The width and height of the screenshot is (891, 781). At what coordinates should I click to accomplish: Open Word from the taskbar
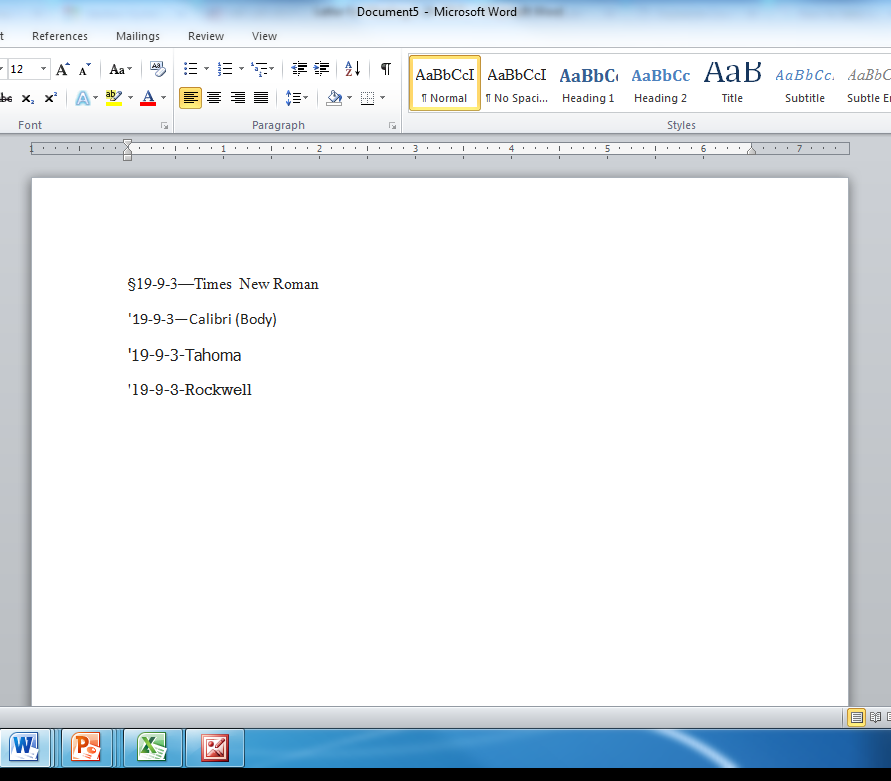point(24,747)
